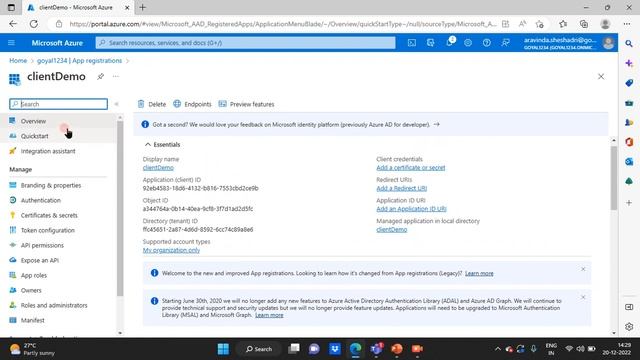The image size is (640, 360).
Task: Click the main content scrollbar
Action: tap(614, 178)
